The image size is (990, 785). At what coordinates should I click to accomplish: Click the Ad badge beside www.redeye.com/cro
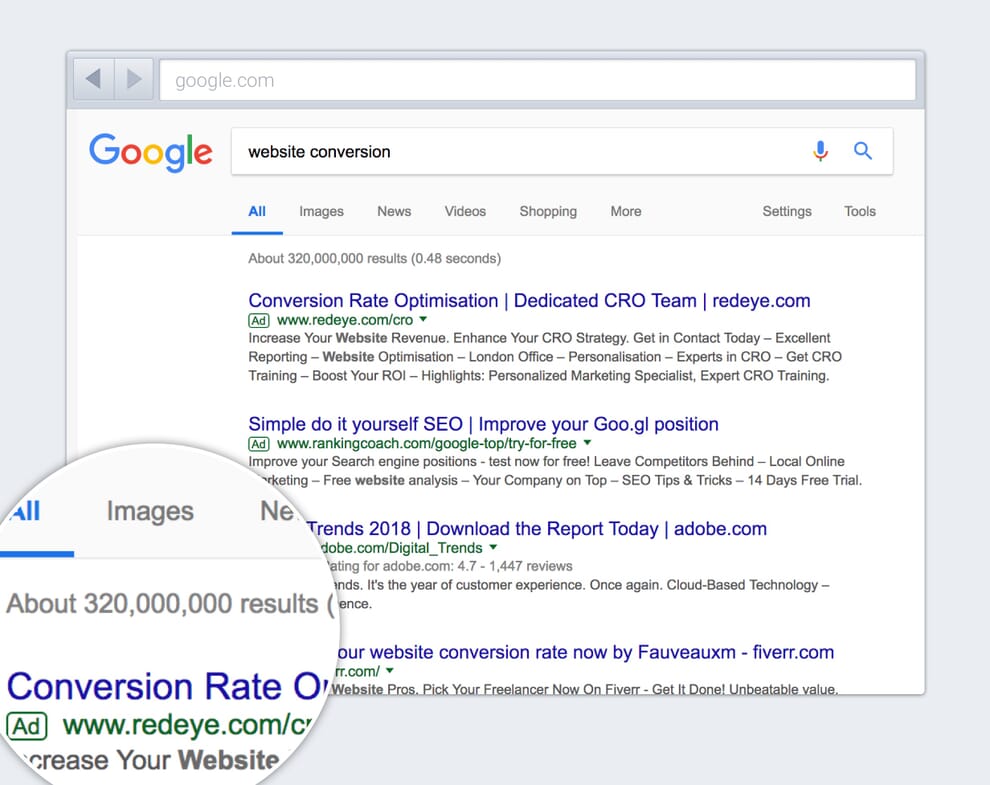259,320
